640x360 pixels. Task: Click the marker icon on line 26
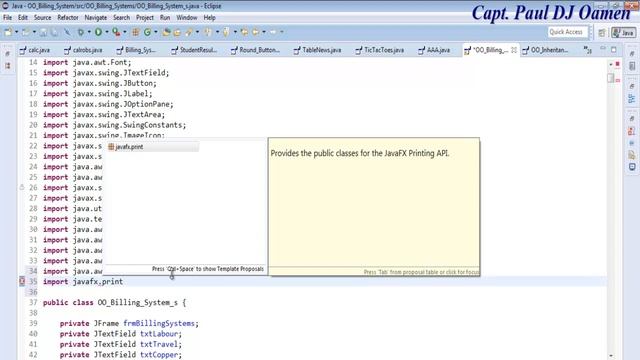[22, 187]
